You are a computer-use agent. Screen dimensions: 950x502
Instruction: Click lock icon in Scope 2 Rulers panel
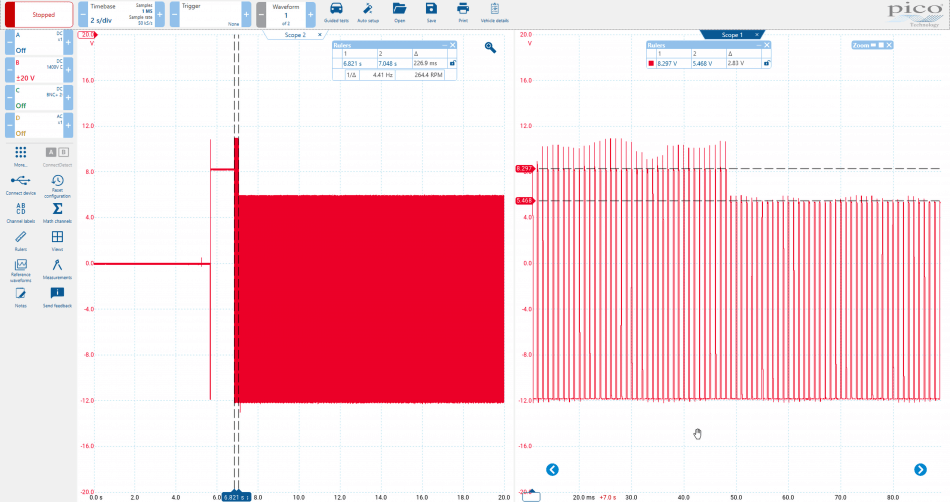click(x=452, y=63)
